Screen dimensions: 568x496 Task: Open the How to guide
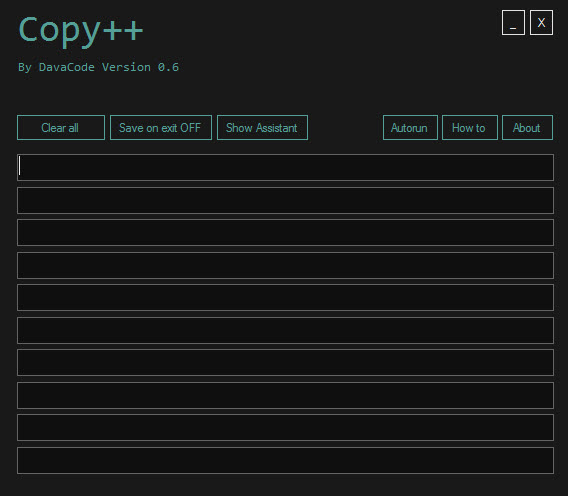click(x=470, y=128)
